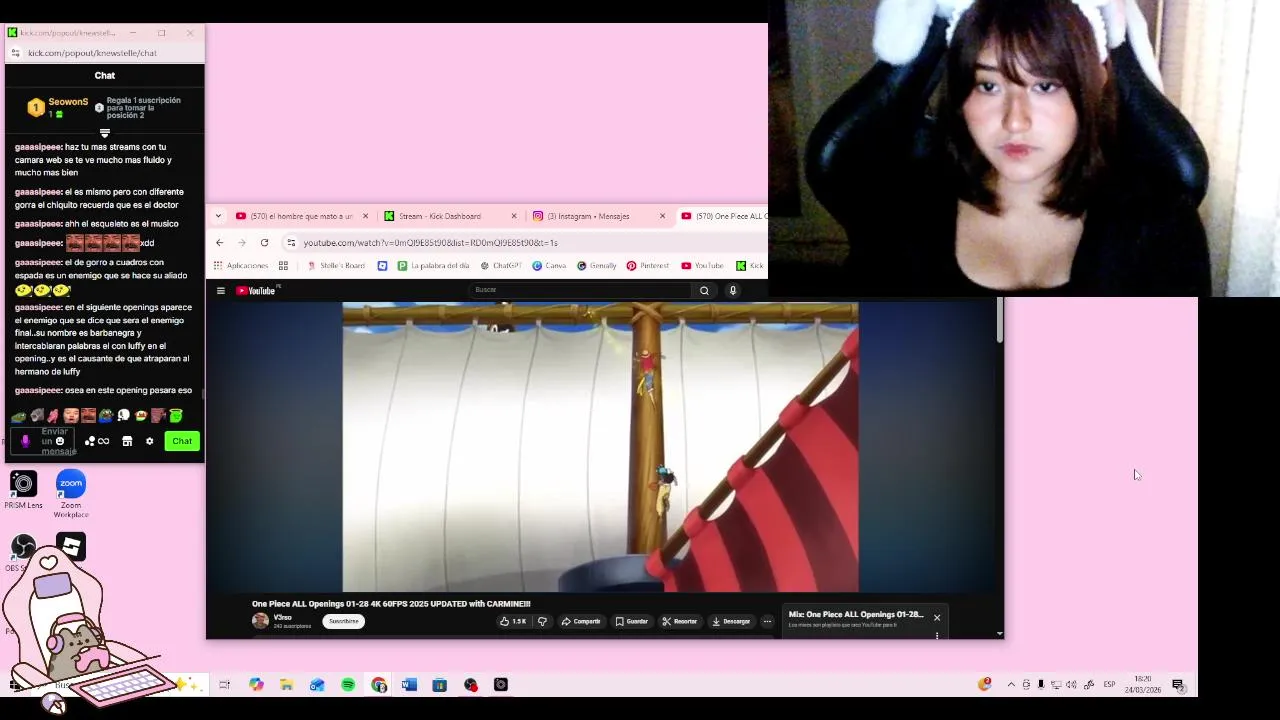Viewport: 1280px width, 720px height.
Task: Click Compartir share button
Action: (x=581, y=622)
